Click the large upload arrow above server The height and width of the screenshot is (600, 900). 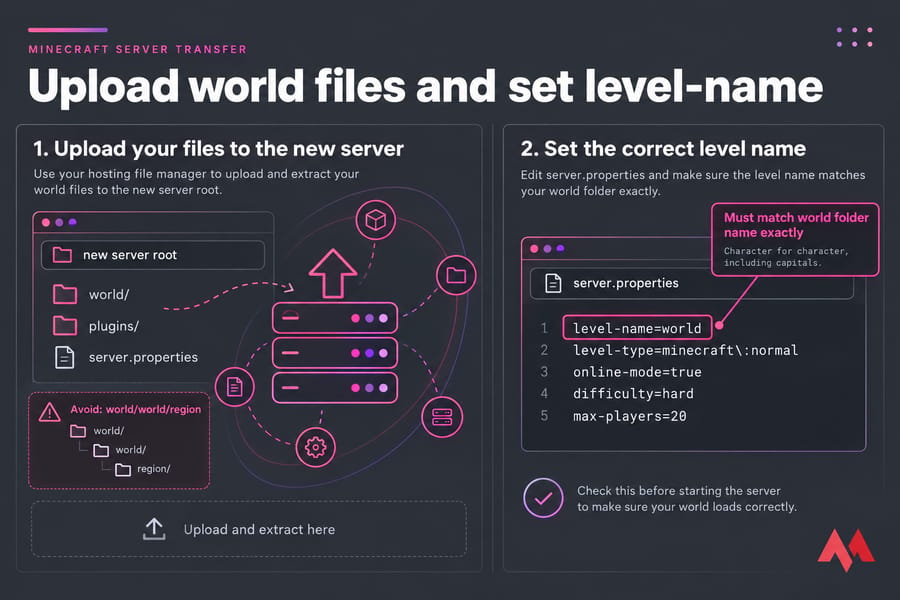tap(333, 273)
